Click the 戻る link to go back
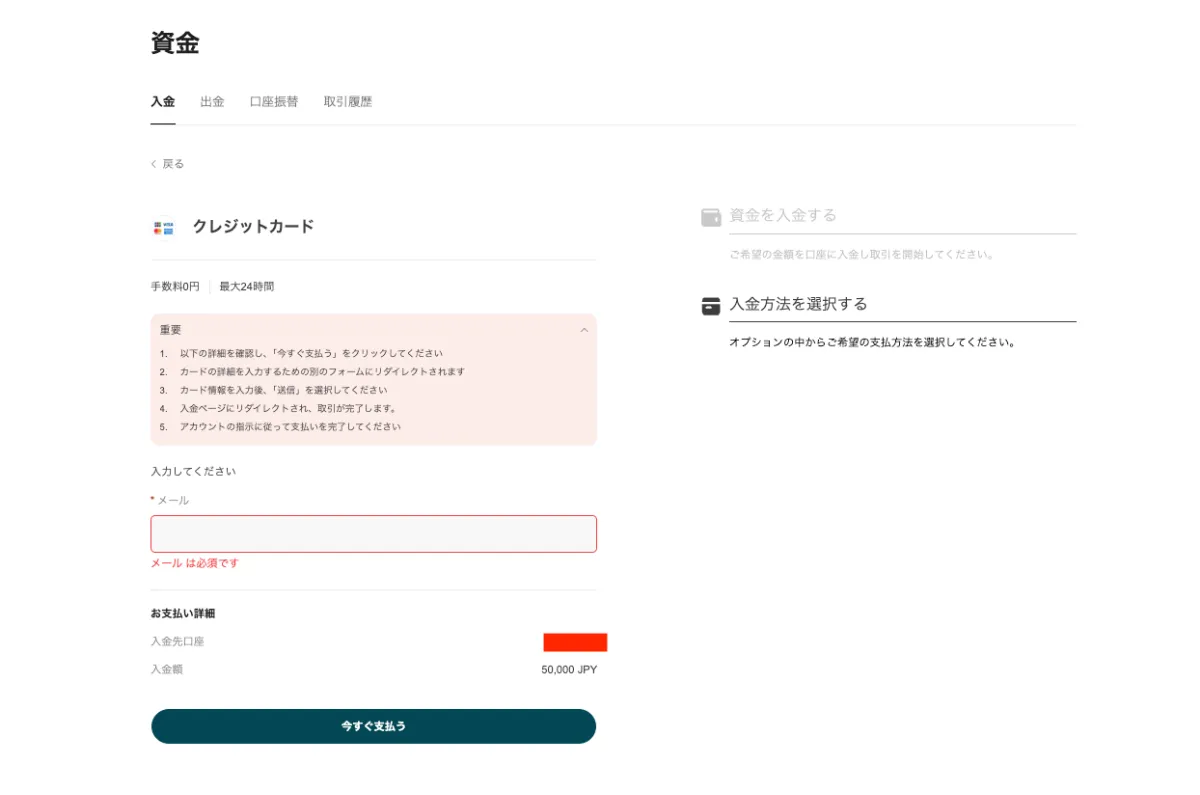1200x795 pixels. 168,163
